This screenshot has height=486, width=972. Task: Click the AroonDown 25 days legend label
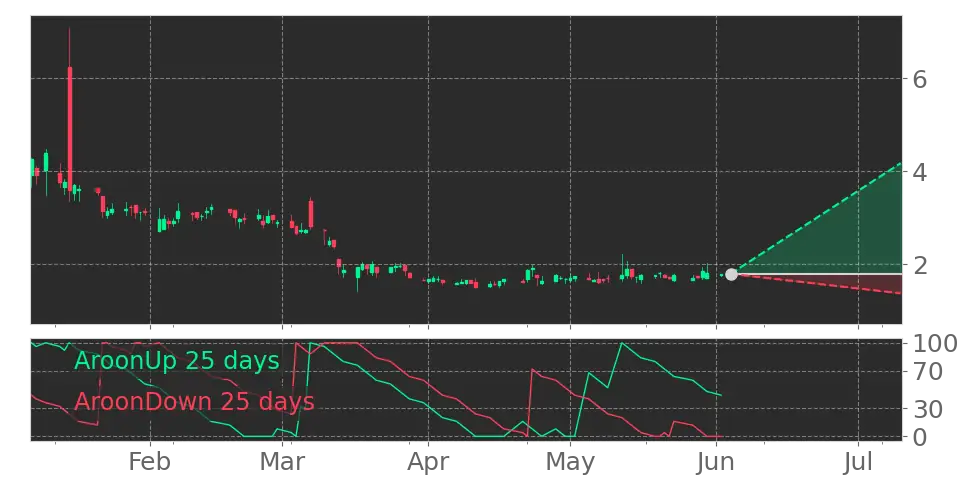[x=194, y=402]
